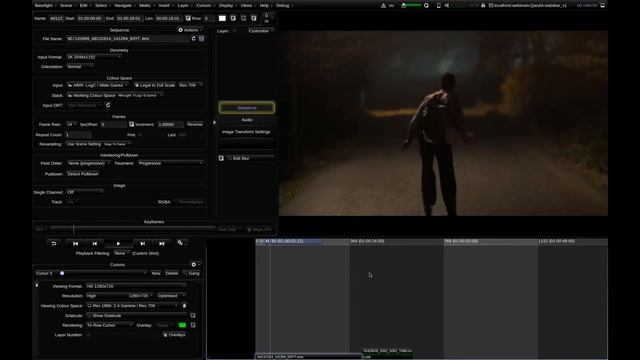Click the Input DRT refresh icon
This screenshot has height=360, width=640.
click(x=108, y=105)
